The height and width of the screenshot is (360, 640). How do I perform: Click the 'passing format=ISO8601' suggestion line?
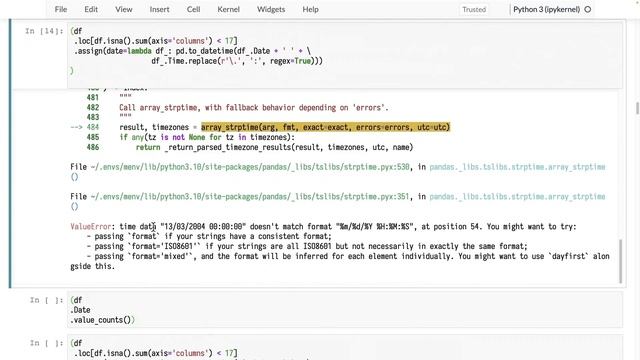pos(307,247)
